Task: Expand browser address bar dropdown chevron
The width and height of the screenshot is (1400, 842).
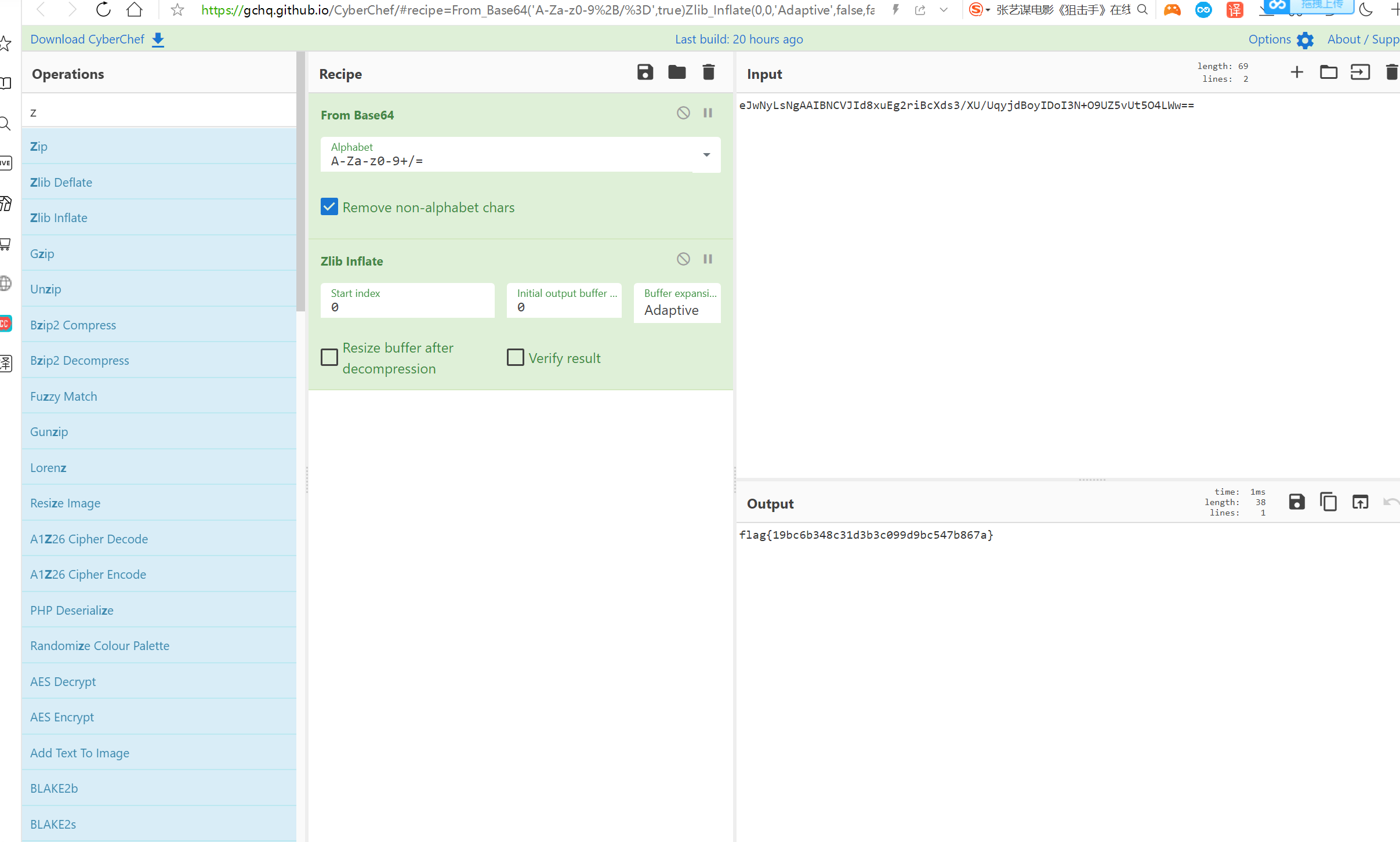Action: tap(944, 10)
